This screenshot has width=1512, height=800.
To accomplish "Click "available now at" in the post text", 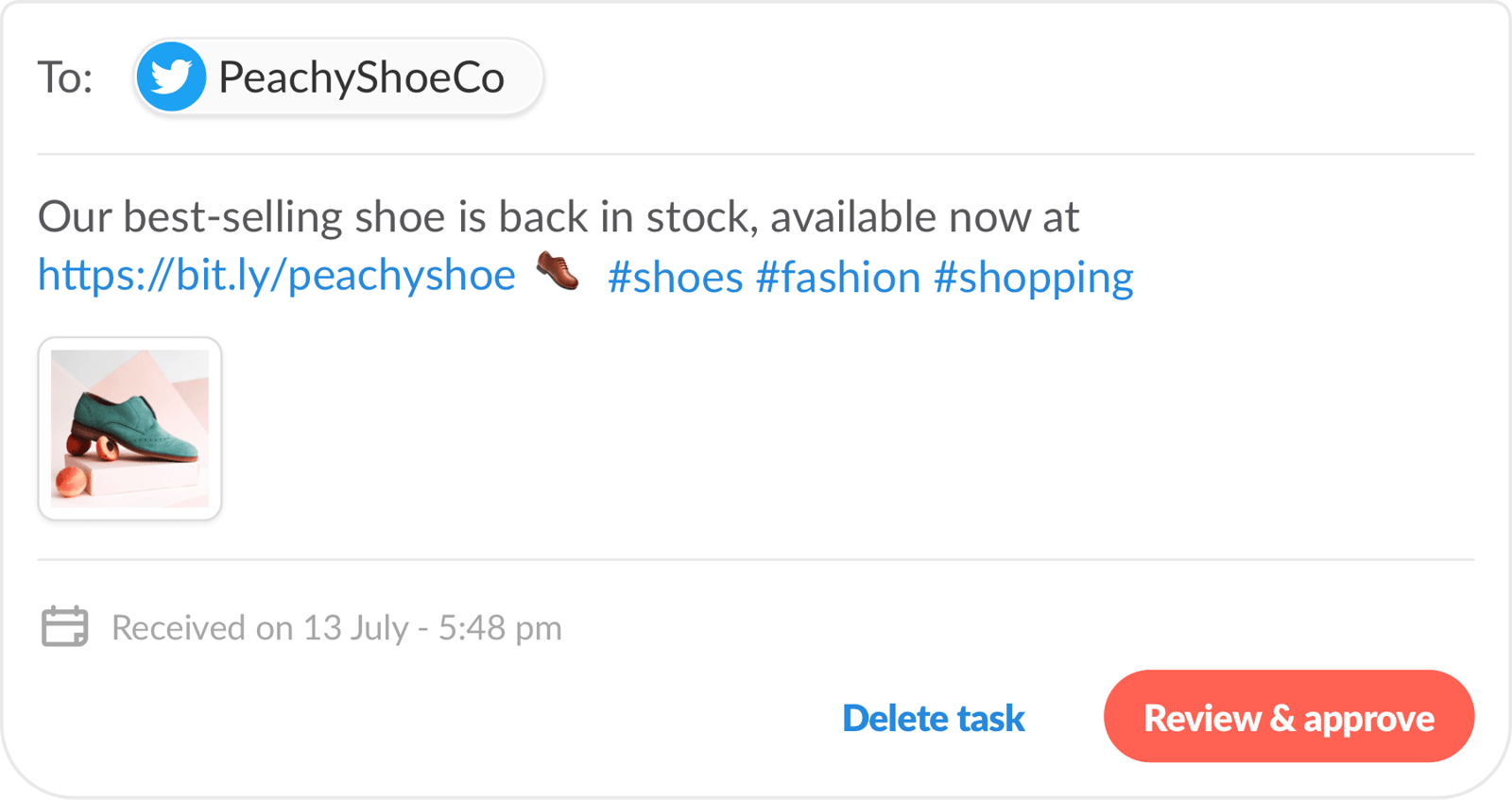I will (924, 217).
